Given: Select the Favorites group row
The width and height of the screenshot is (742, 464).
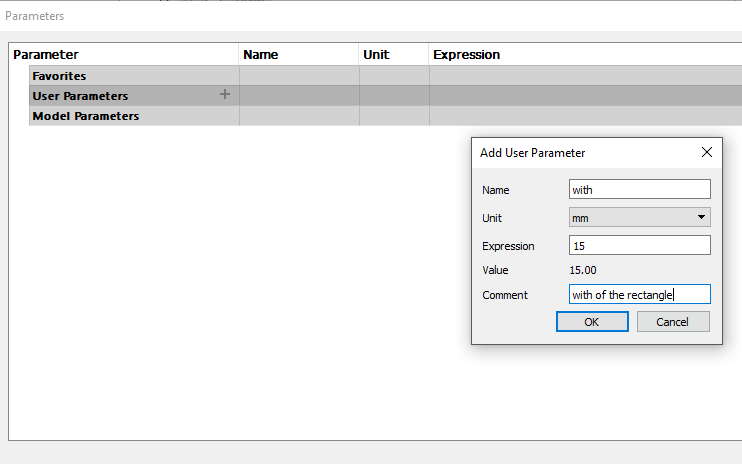Looking at the screenshot, I should click(386, 76).
